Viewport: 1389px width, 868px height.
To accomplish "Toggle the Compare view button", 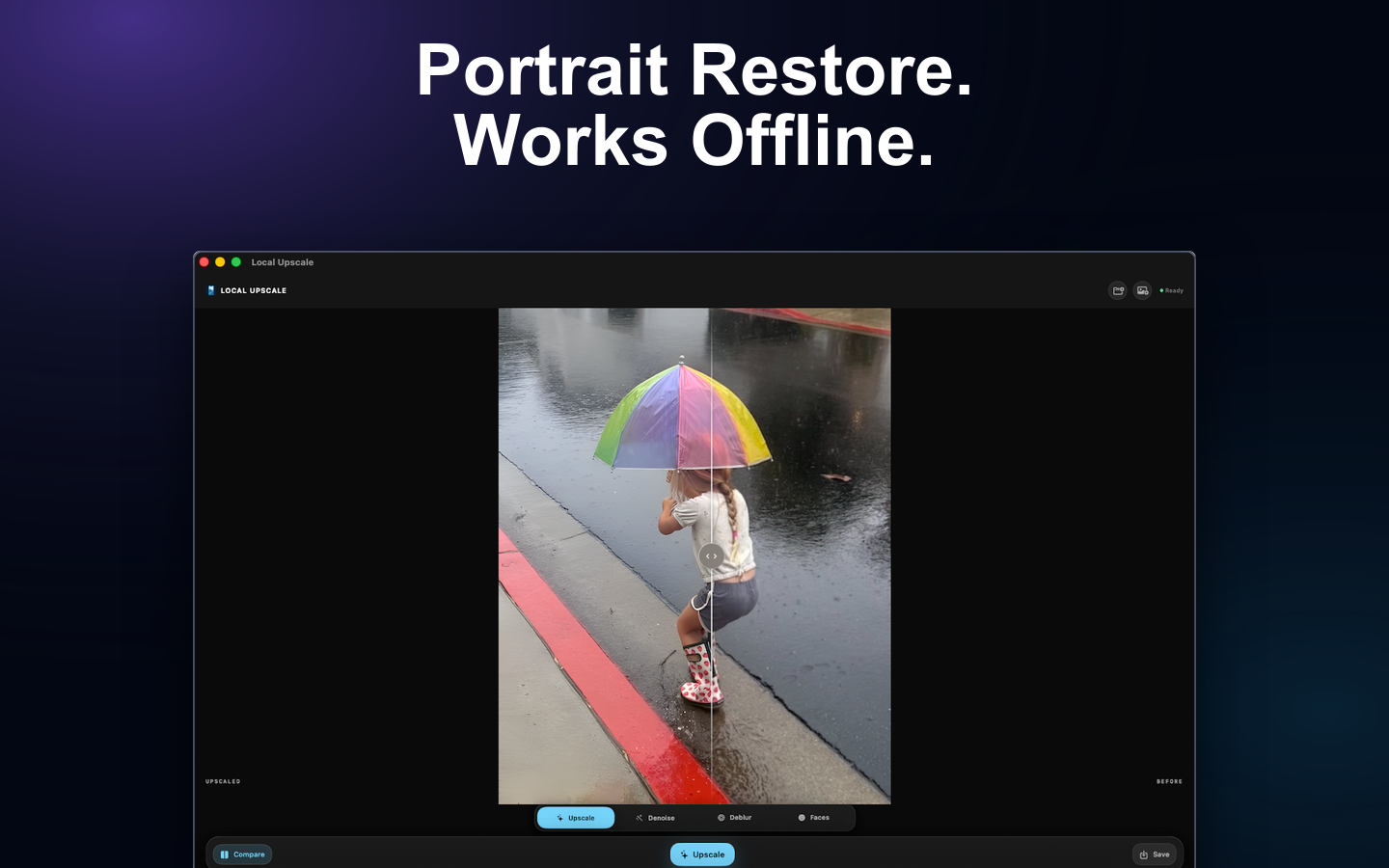I will 242,854.
